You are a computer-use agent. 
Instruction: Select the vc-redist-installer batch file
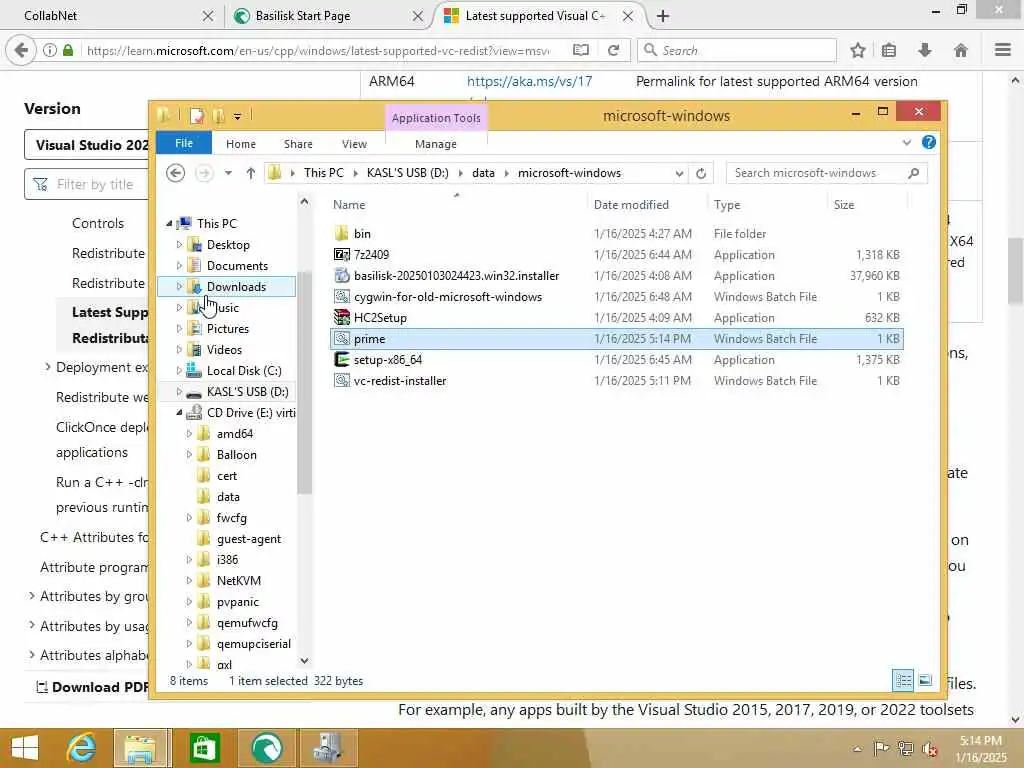(x=400, y=381)
